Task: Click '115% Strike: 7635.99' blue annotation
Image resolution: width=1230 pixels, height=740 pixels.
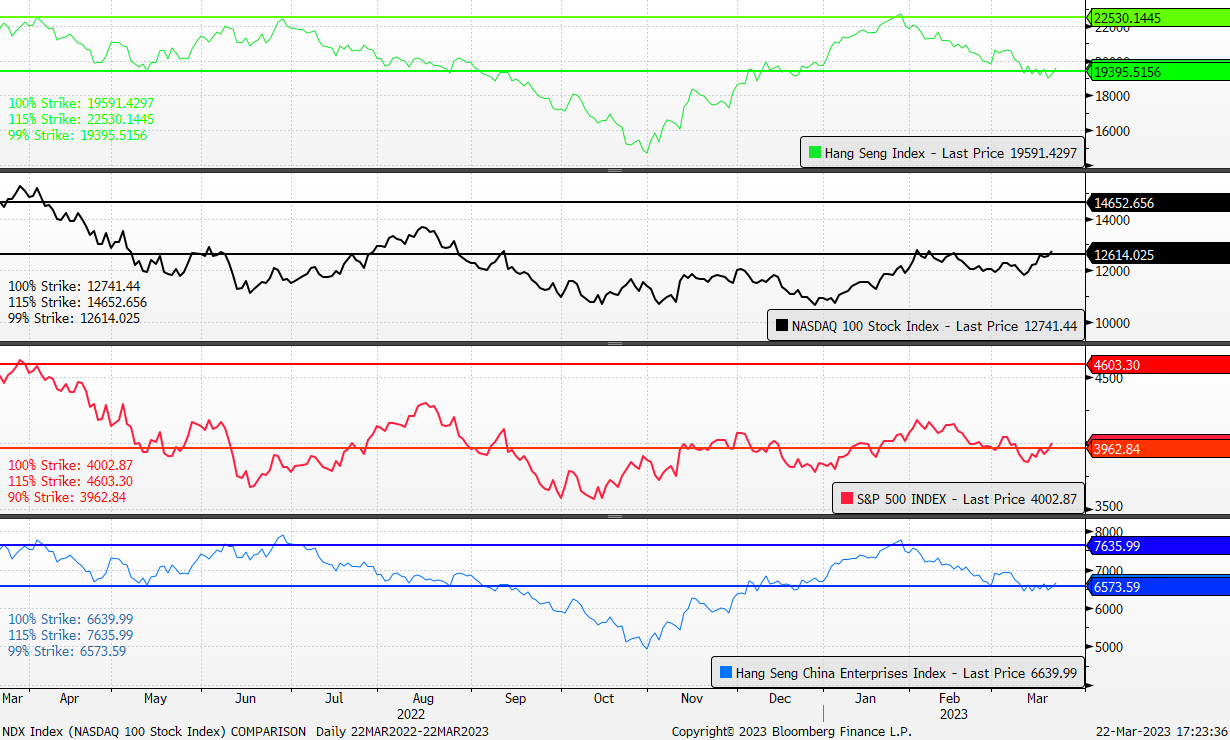Action: coord(70,635)
